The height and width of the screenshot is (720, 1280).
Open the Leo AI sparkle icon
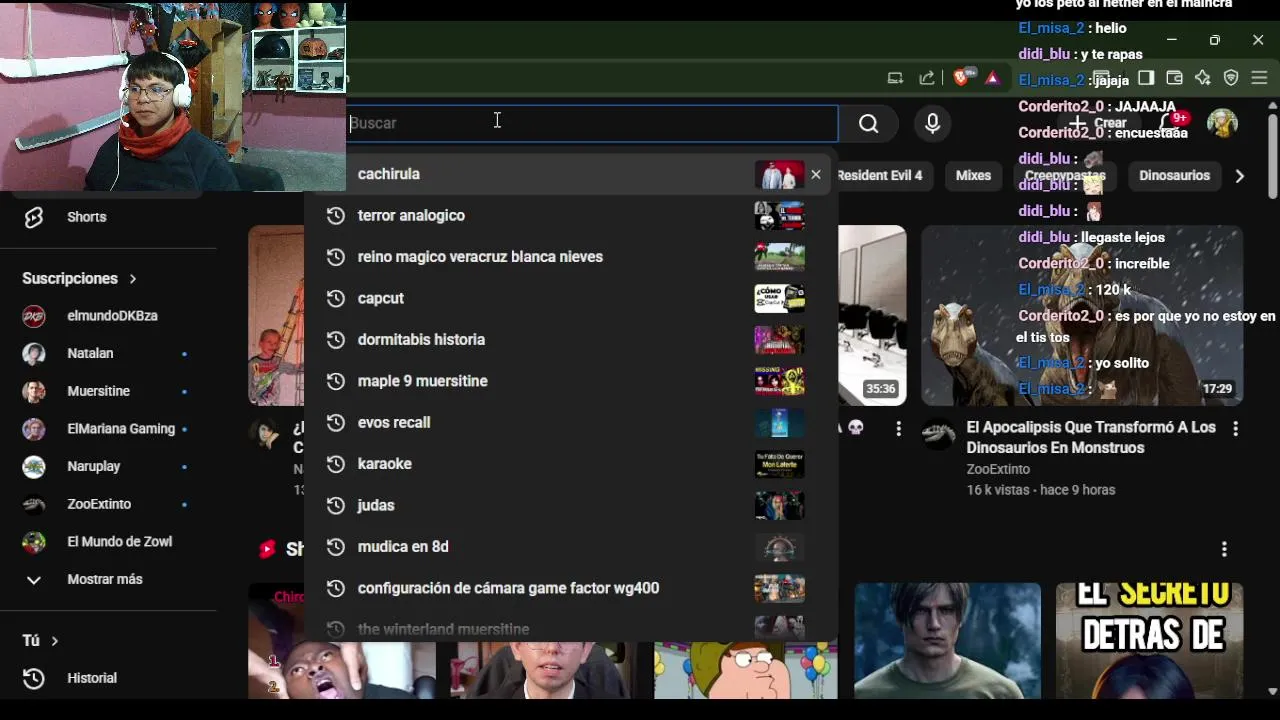[x=1203, y=78]
